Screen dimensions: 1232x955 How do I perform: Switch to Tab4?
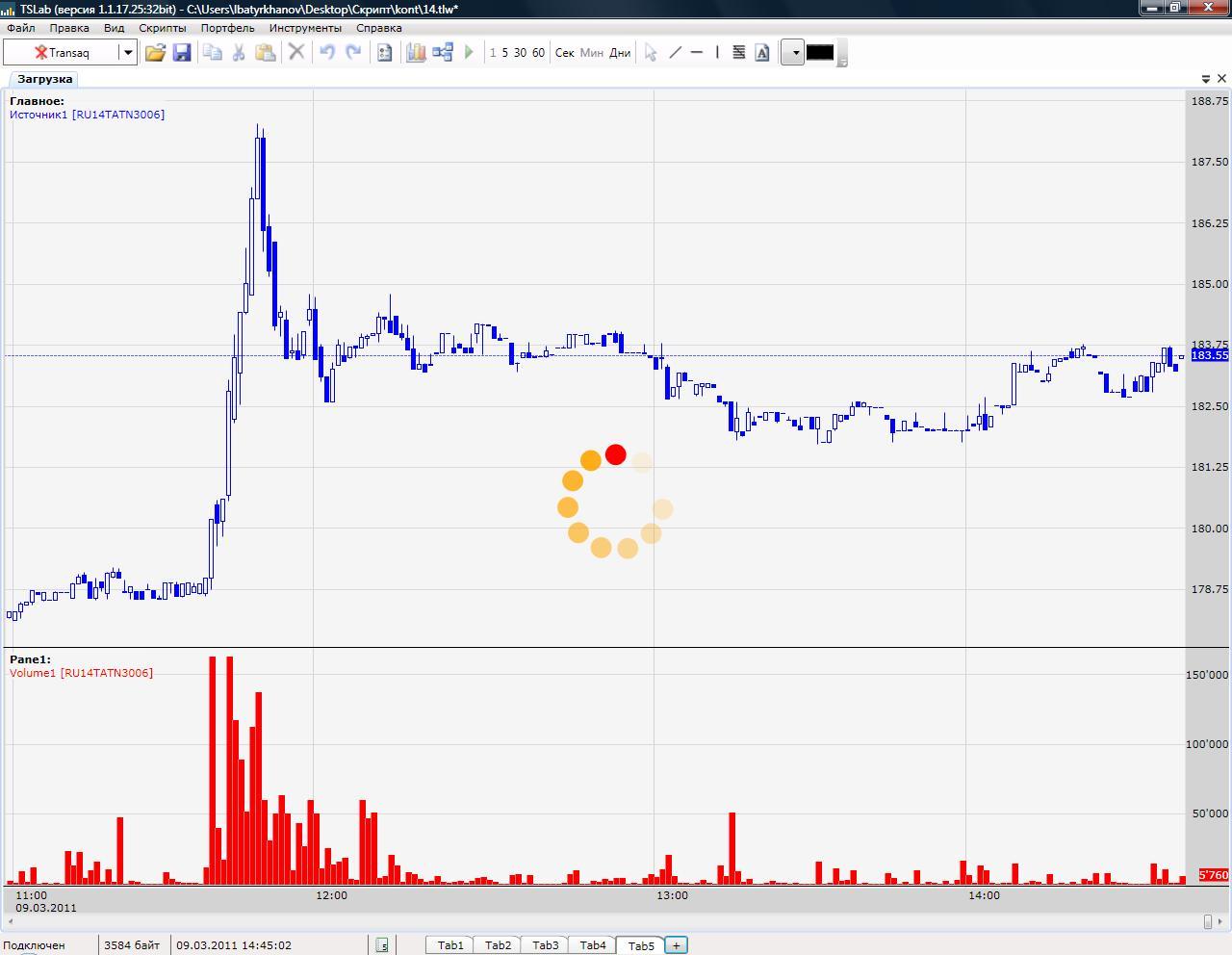pyautogui.click(x=593, y=945)
